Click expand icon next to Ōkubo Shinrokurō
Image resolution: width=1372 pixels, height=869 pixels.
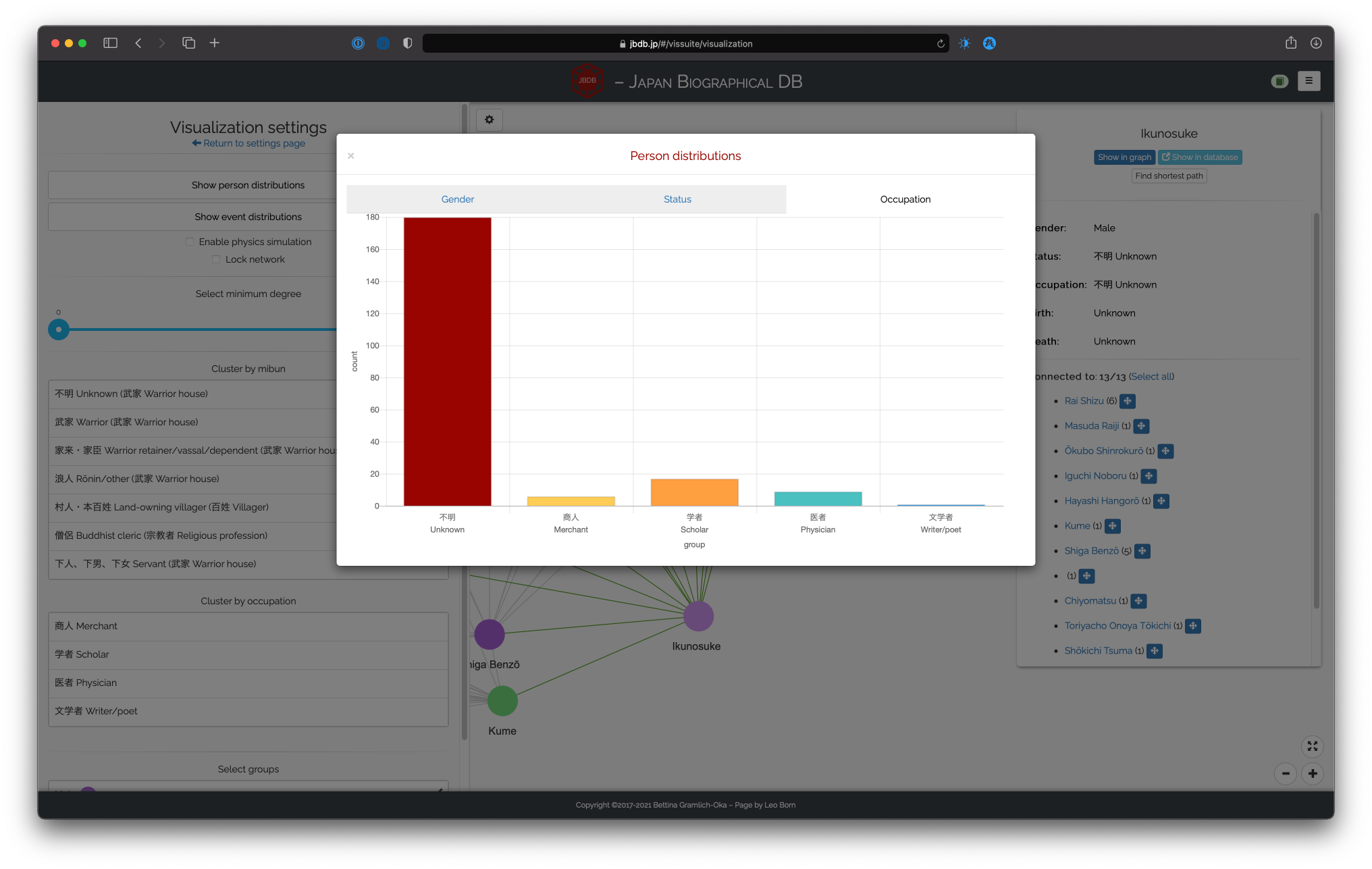1165,451
